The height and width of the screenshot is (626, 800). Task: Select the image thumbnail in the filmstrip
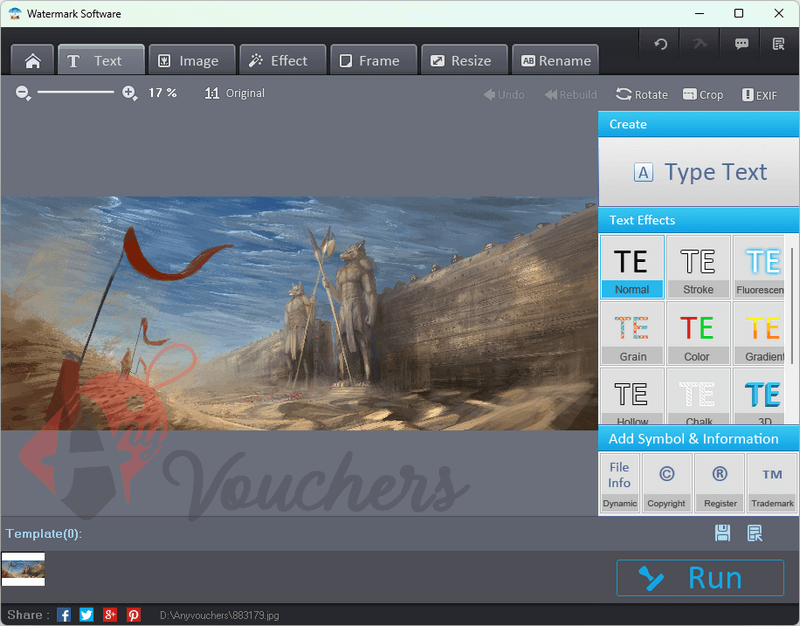[23, 568]
